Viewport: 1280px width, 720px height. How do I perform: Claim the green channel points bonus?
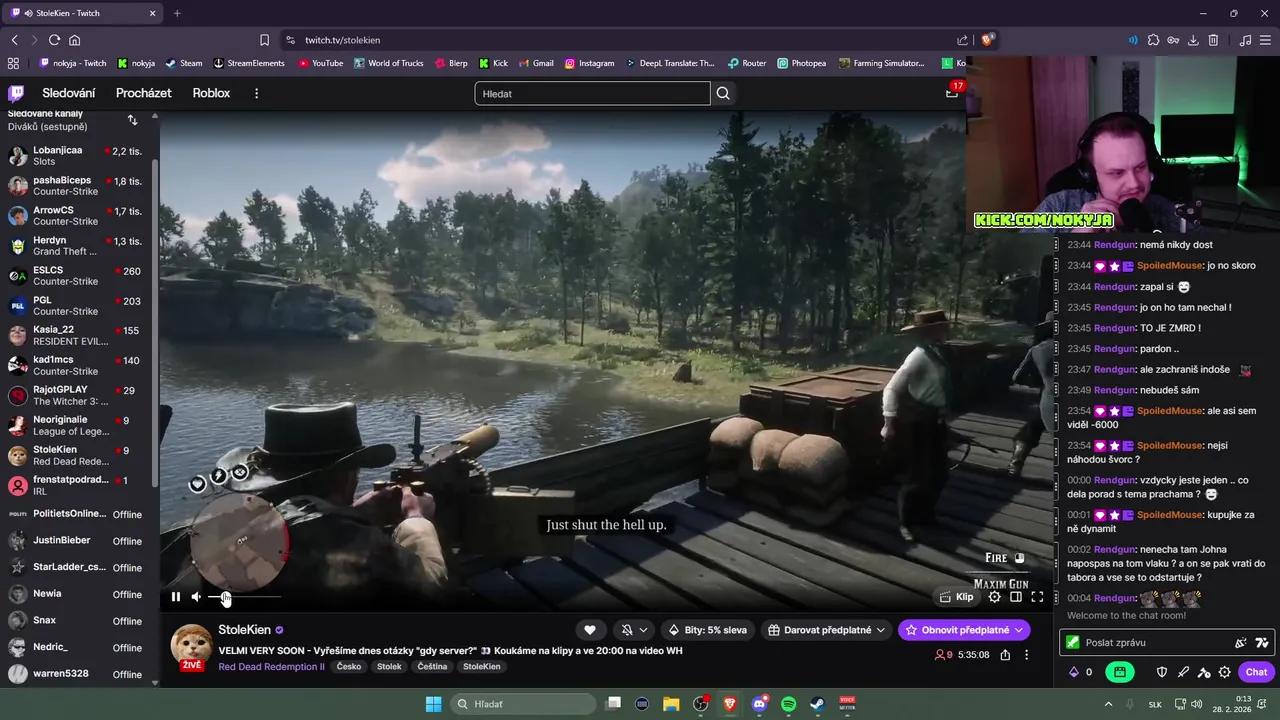[x=1120, y=672]
